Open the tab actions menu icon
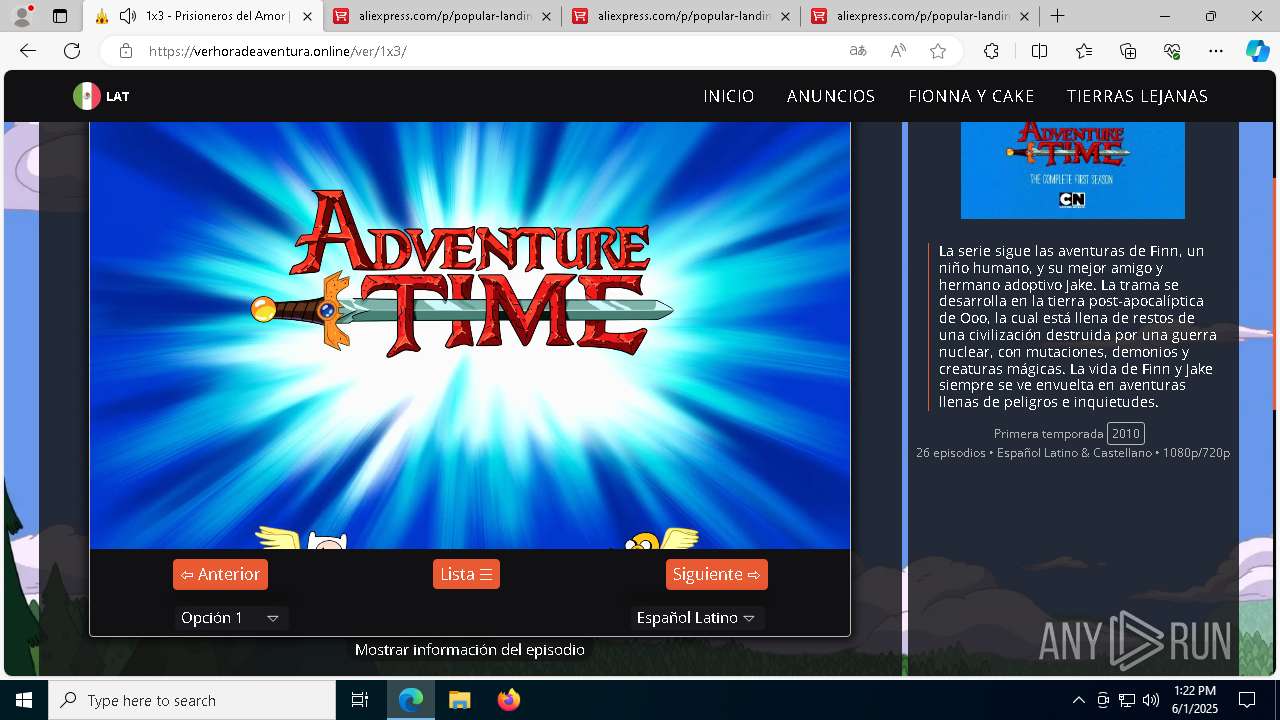Image resolution: width=1280 pixels, height=720 pixels. pos(60,16)
